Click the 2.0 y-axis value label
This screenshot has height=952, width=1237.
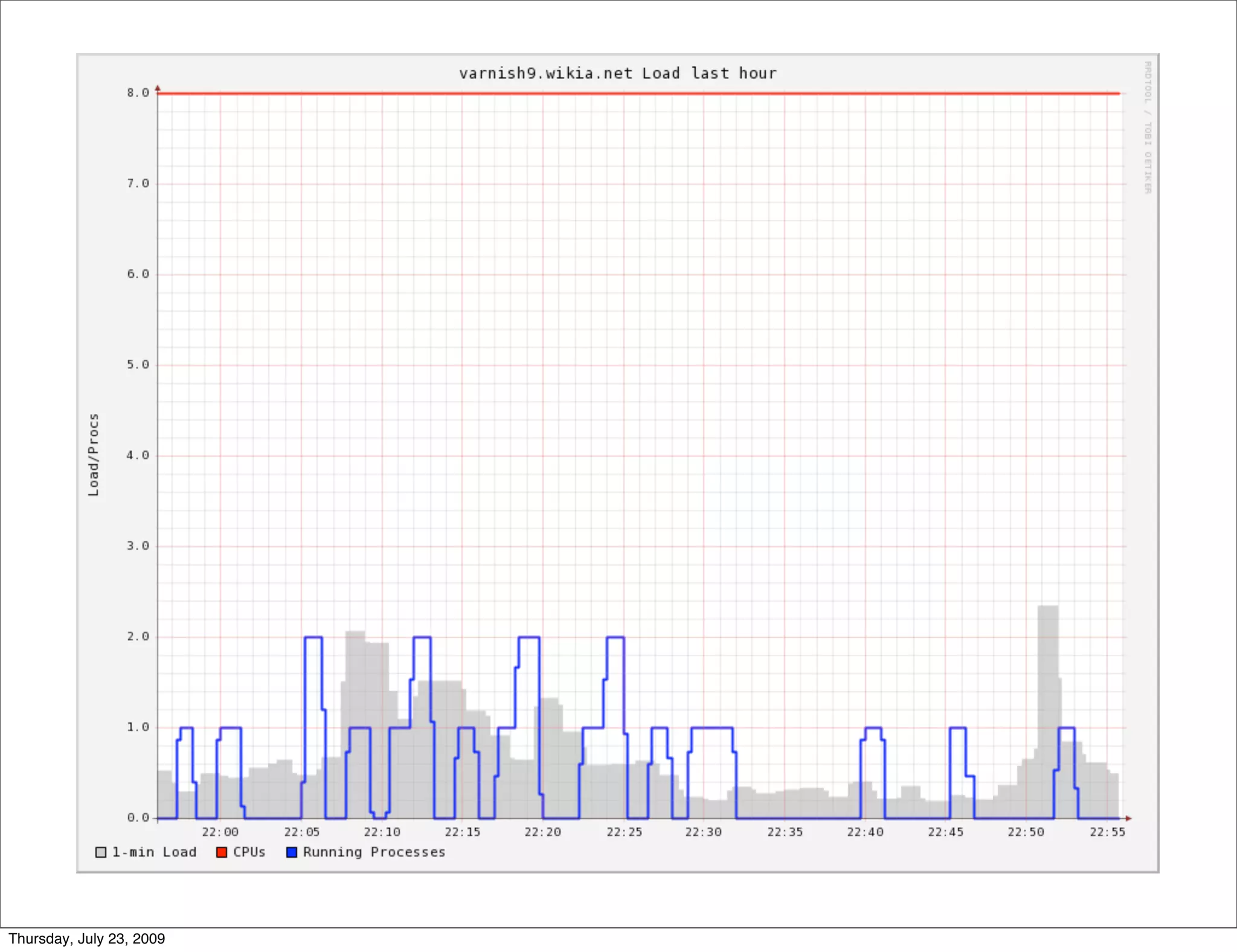tap(138, 637)
